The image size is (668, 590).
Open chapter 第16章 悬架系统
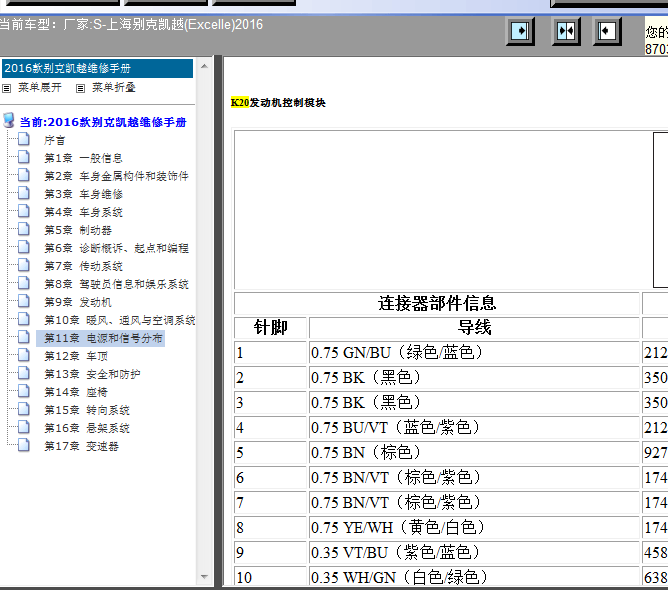(x=87, y=428)
